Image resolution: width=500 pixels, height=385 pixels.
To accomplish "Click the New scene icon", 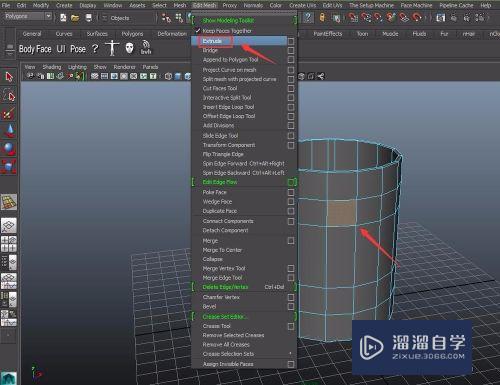I will tap(63, 18).
